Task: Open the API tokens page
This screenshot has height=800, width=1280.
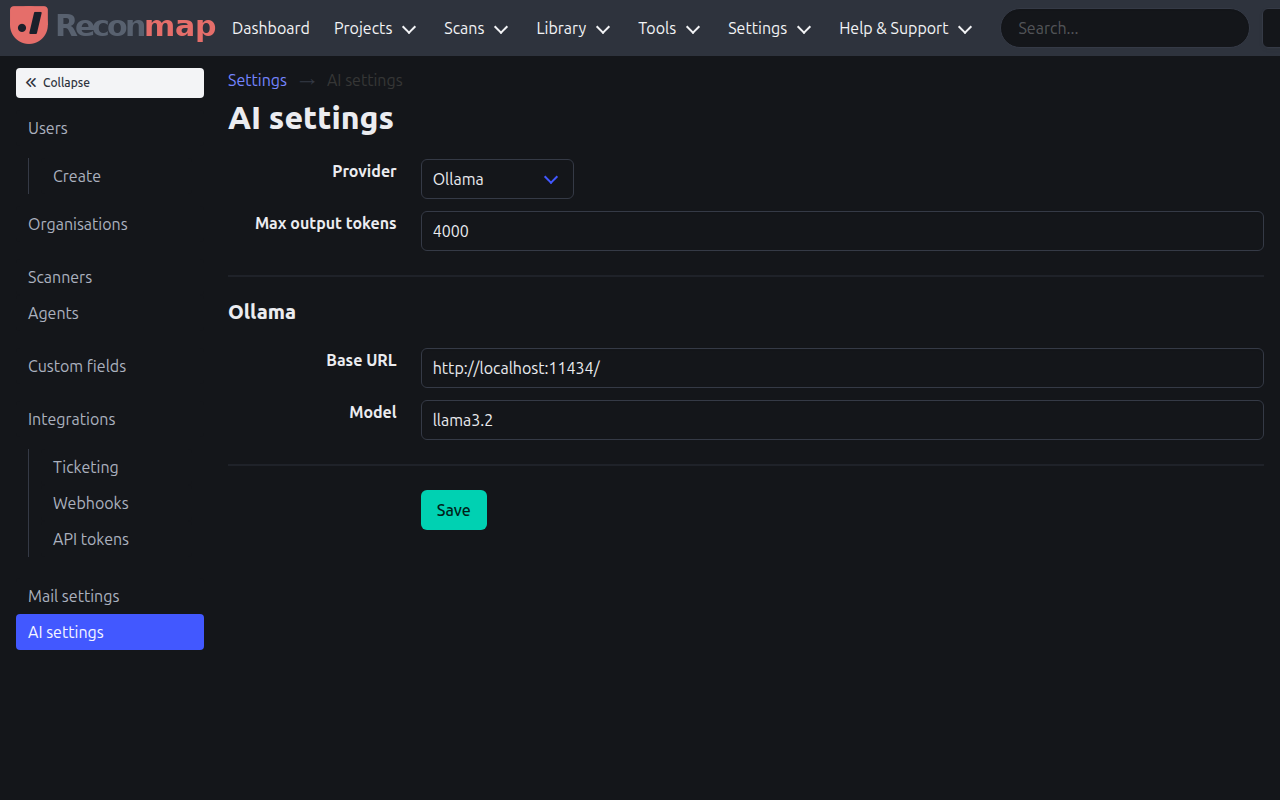Action: click(90, 539)
